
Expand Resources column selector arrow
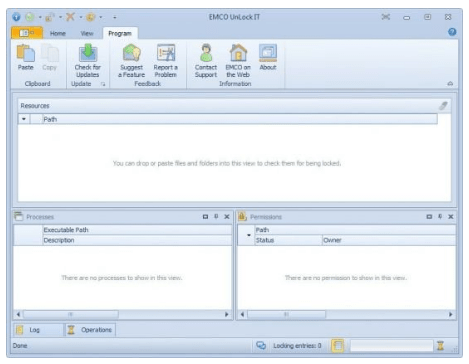click(24, 119)
